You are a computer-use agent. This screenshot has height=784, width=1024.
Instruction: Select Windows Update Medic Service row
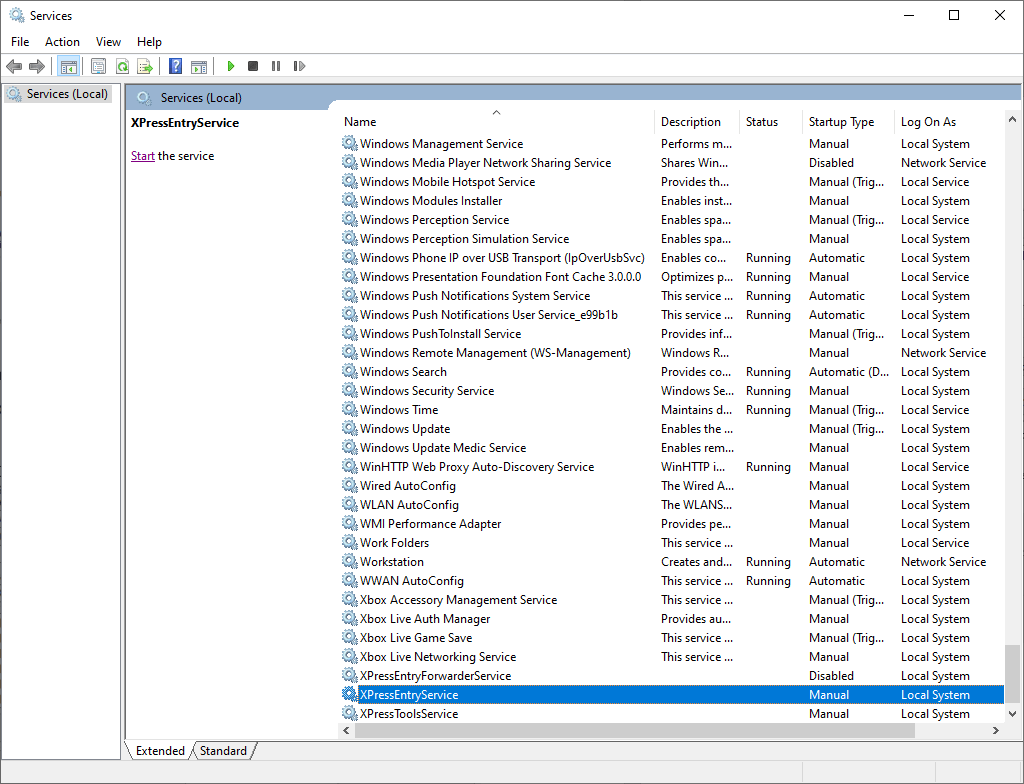coord(671,447)
